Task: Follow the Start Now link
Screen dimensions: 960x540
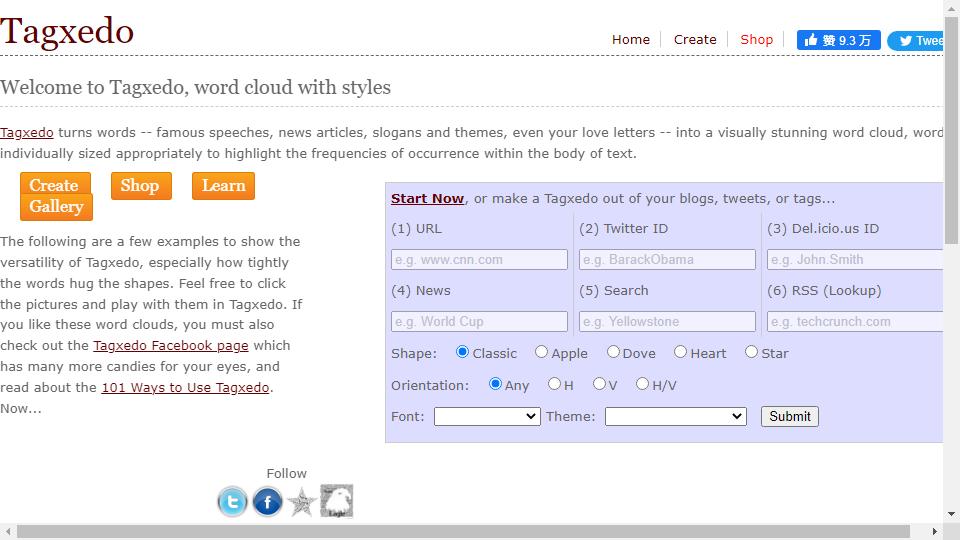Action: [x=427, y=199]
